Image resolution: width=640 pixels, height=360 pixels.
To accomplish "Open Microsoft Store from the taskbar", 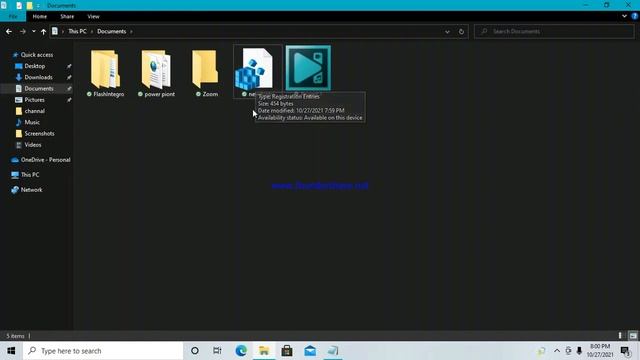I will 287,351.
